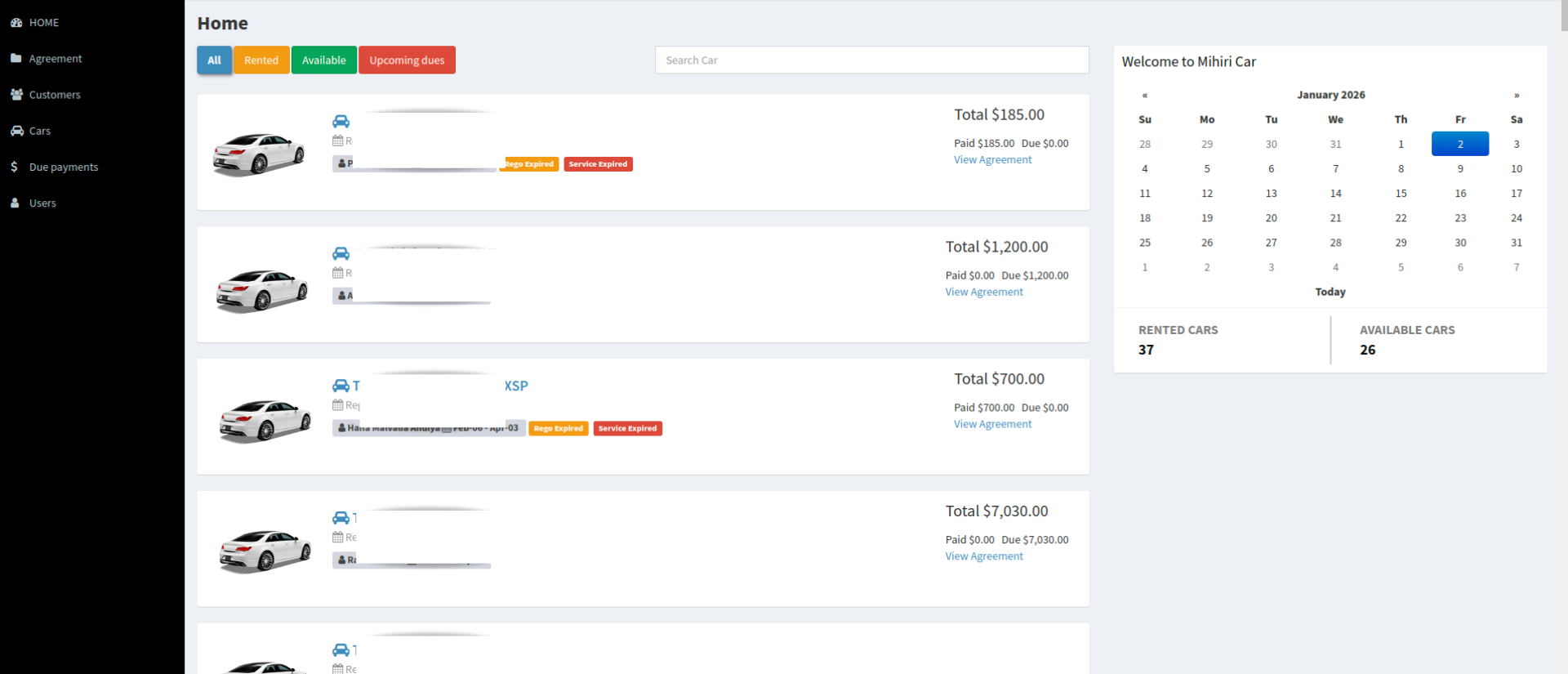Click calendar icon on the $1,200.00 card
The width and height of the screenshot is (1568, 674).
point(337,273)
